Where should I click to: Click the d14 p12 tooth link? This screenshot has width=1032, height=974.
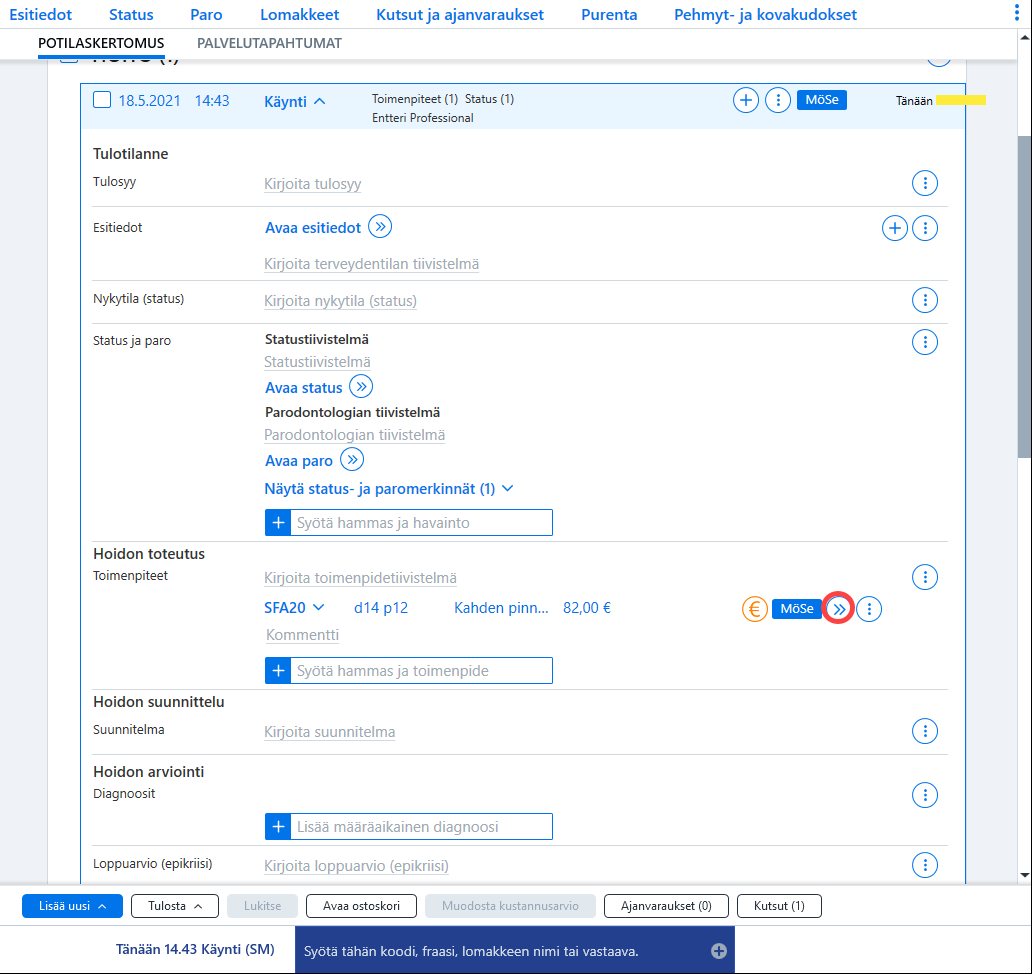381,607
